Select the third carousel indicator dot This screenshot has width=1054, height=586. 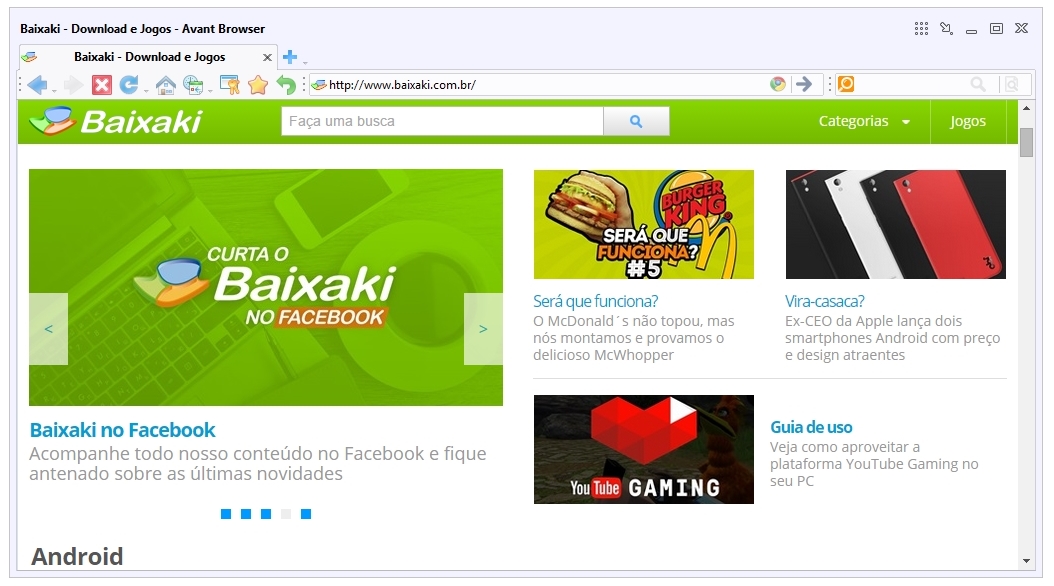point(266,514)
